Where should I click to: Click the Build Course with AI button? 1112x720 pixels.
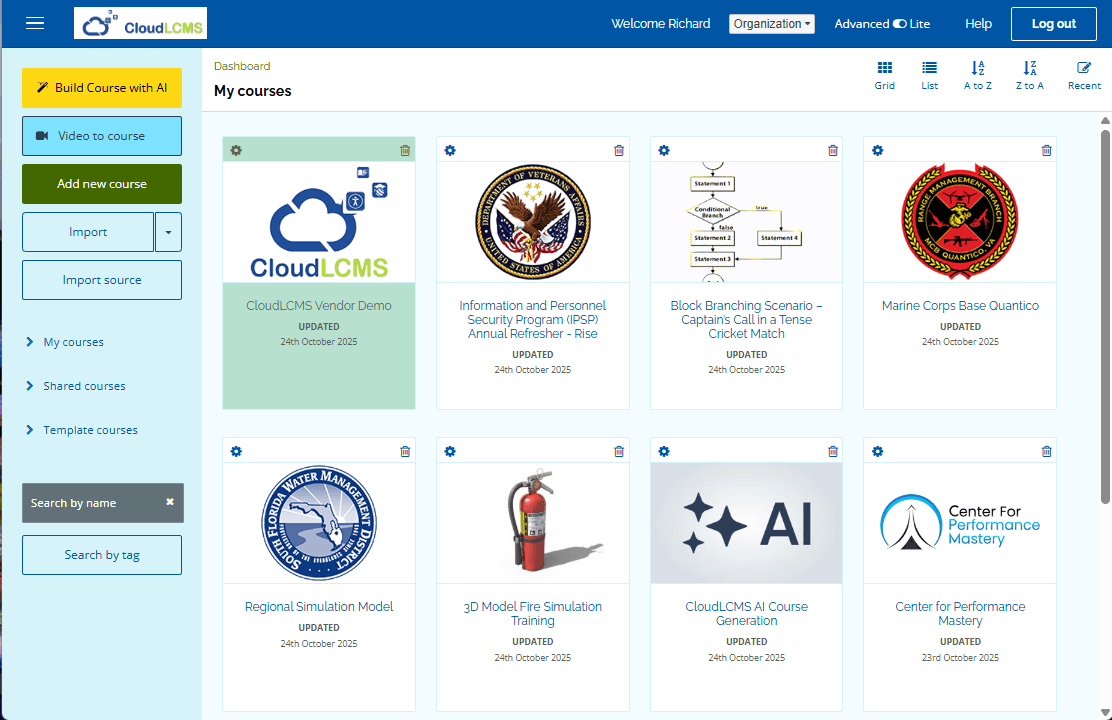[x=101, y=87]
